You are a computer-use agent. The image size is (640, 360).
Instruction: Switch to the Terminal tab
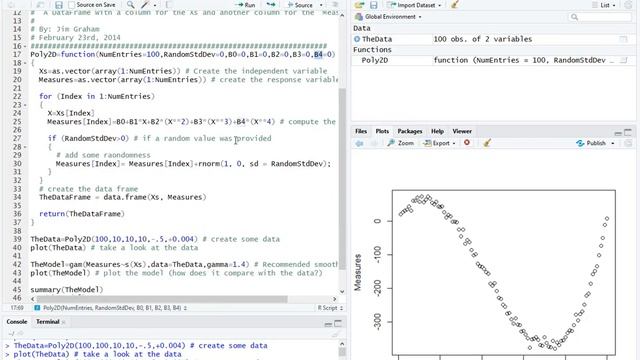47,322
